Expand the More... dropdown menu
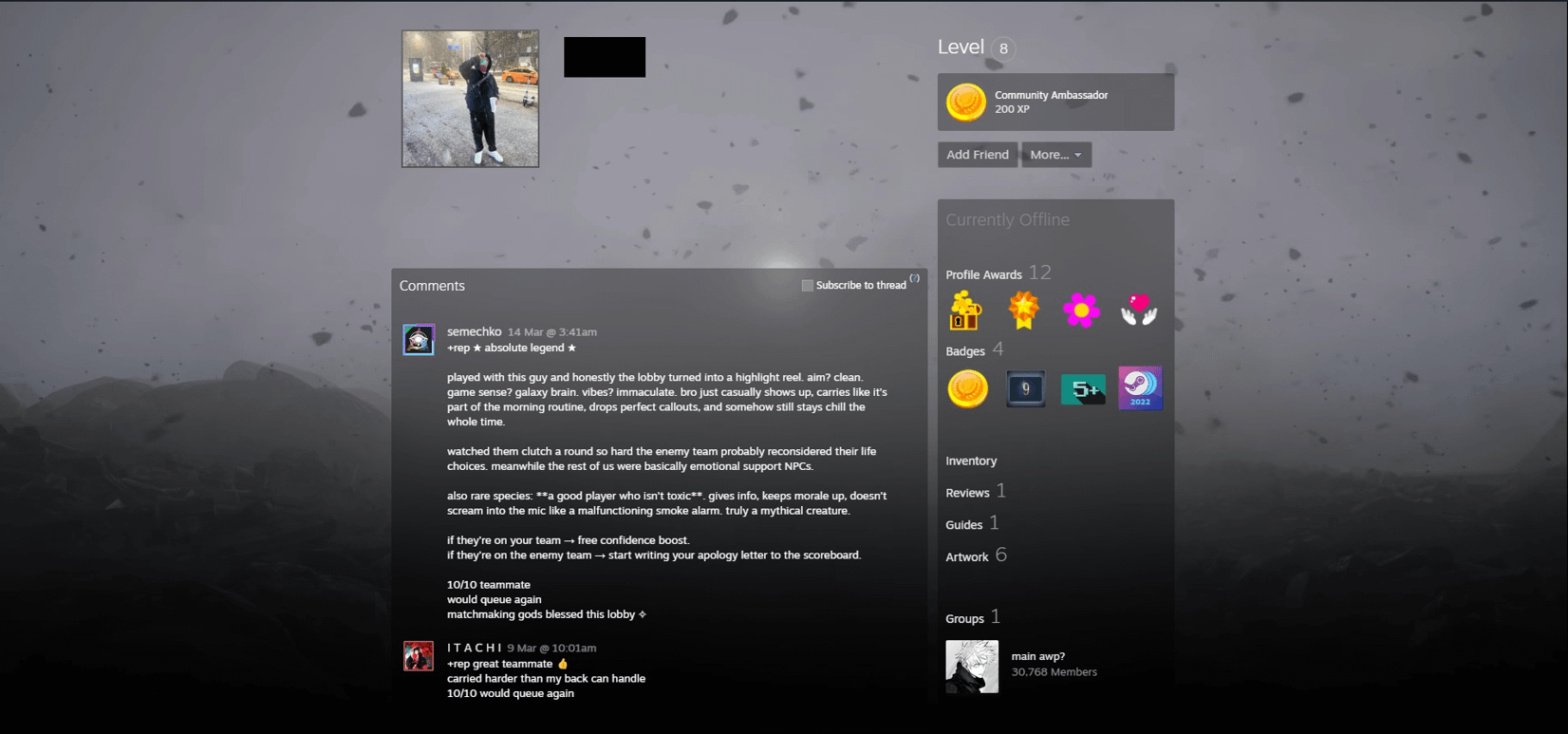The height and width of the screenshot is (734, 1568). pyautogui.click(x=1055, y=155)
